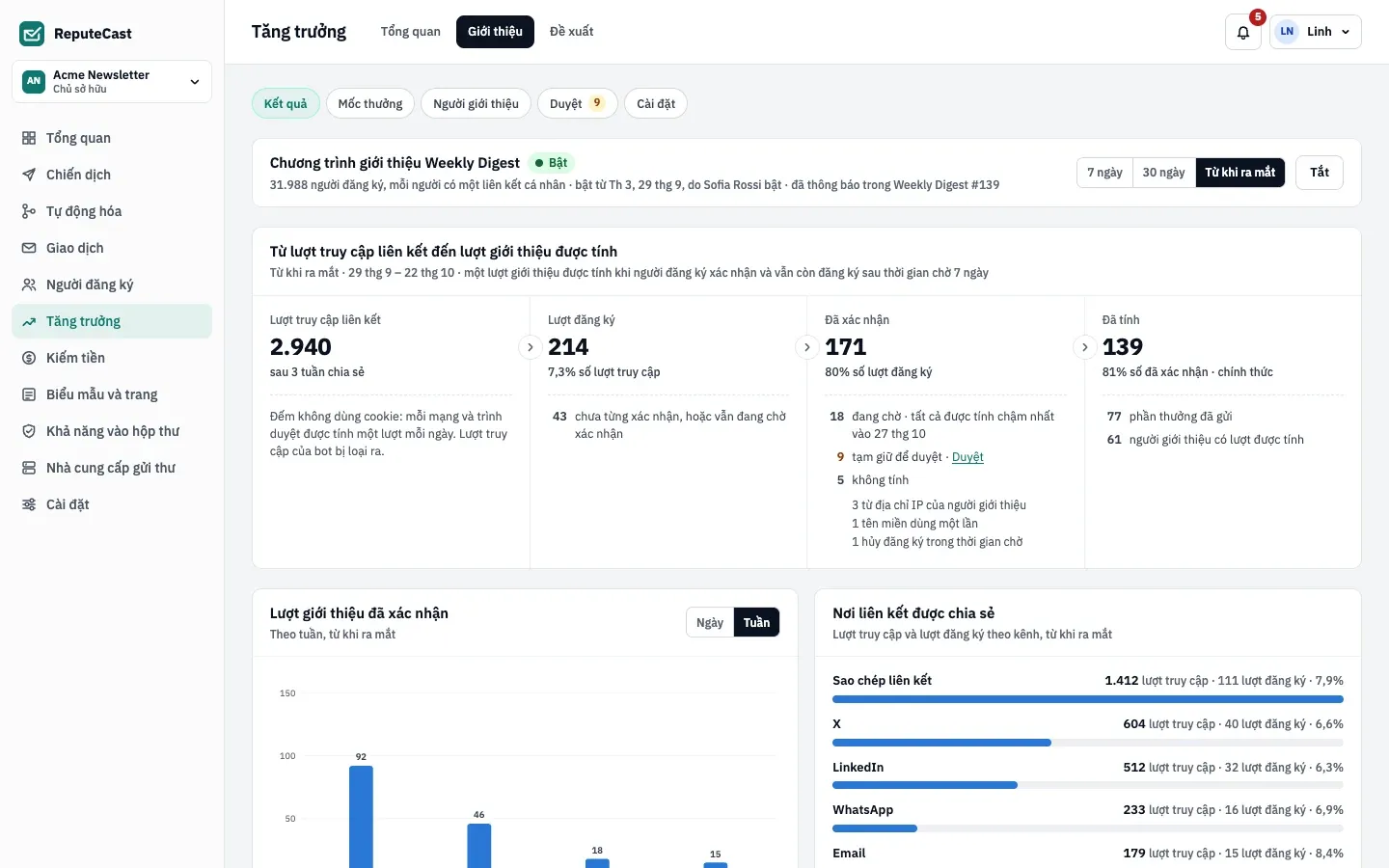The image size is (1389, 868).
Task: Switch to the Đề xuất tab
Action: tap(571, 32)
